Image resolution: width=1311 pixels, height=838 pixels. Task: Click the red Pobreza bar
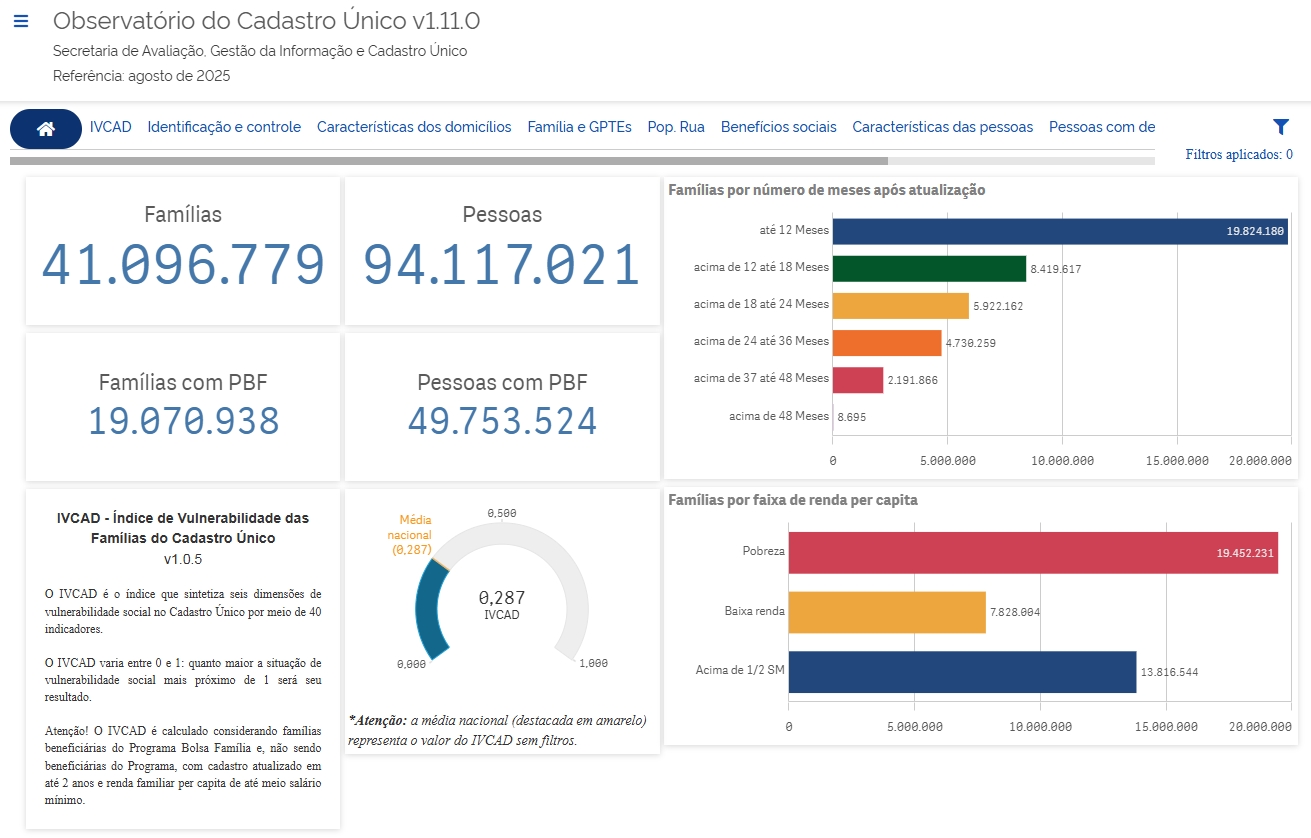[1032, 553]
